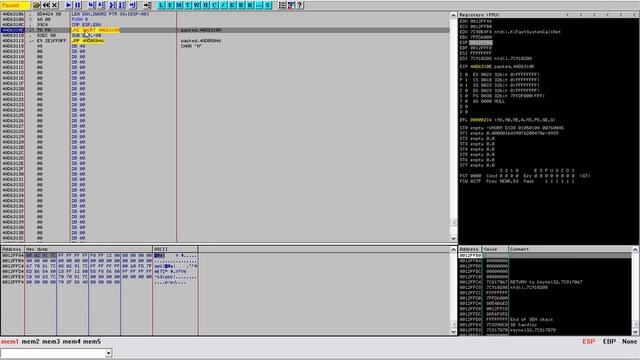
Task: Click the ASCII column header in dump
Action: (175, 249)
